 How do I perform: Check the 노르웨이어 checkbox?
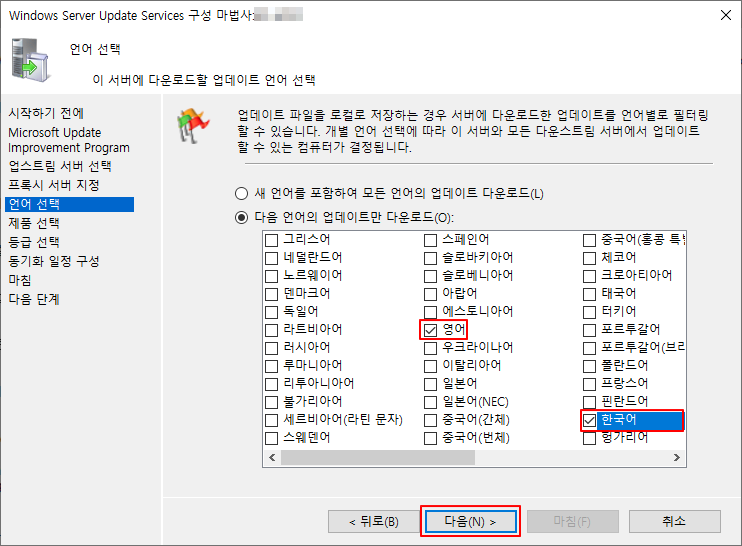pyautogui.click(x=271, y=276)
